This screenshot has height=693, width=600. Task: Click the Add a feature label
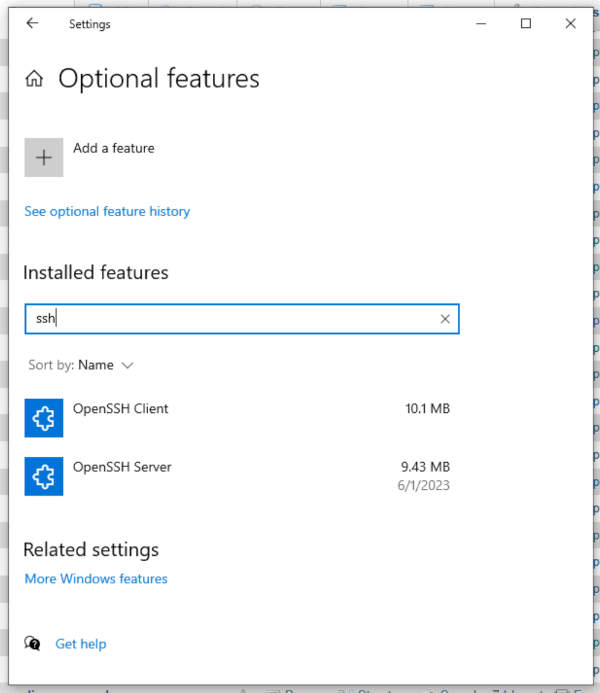tap(114, 148)
